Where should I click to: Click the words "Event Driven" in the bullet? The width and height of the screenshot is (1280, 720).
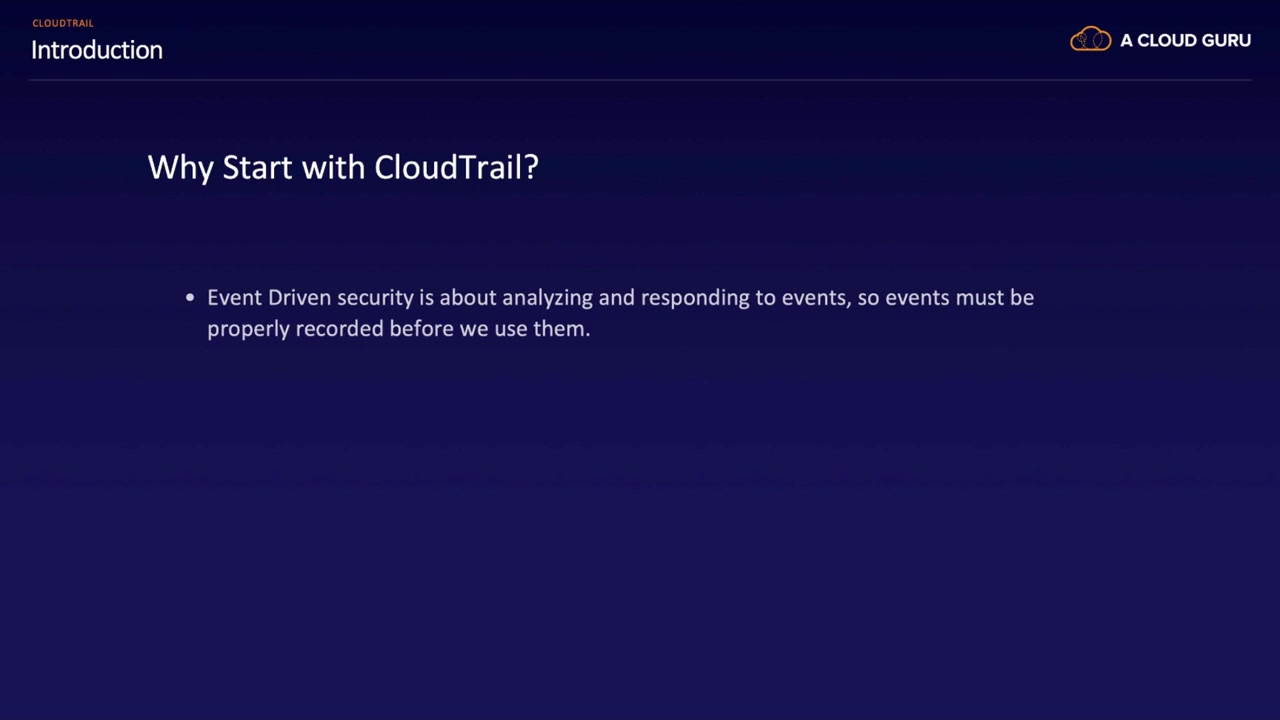click(x=269, y=298)
